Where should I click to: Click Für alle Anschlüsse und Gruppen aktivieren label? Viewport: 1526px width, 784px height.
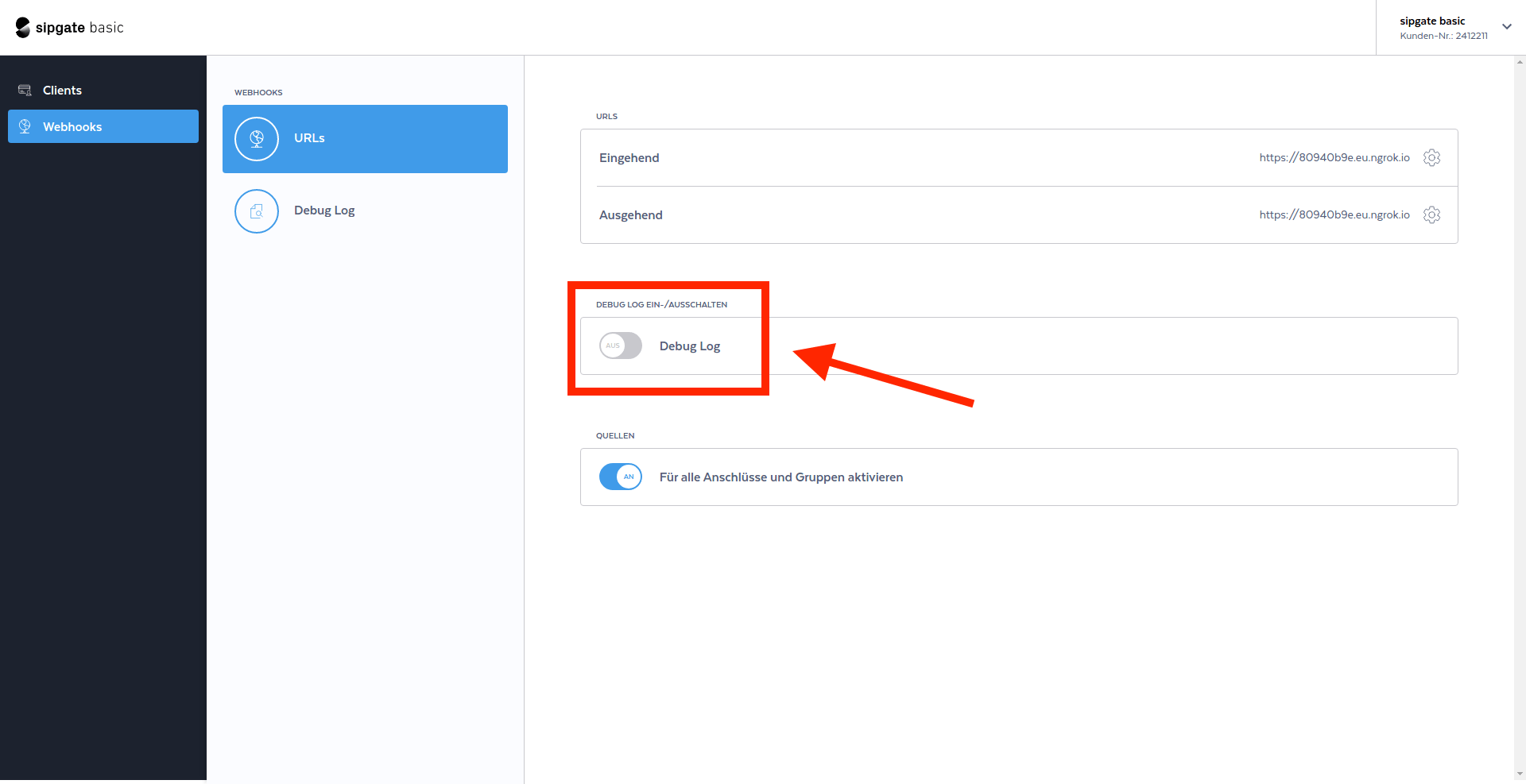pos(781,477)
